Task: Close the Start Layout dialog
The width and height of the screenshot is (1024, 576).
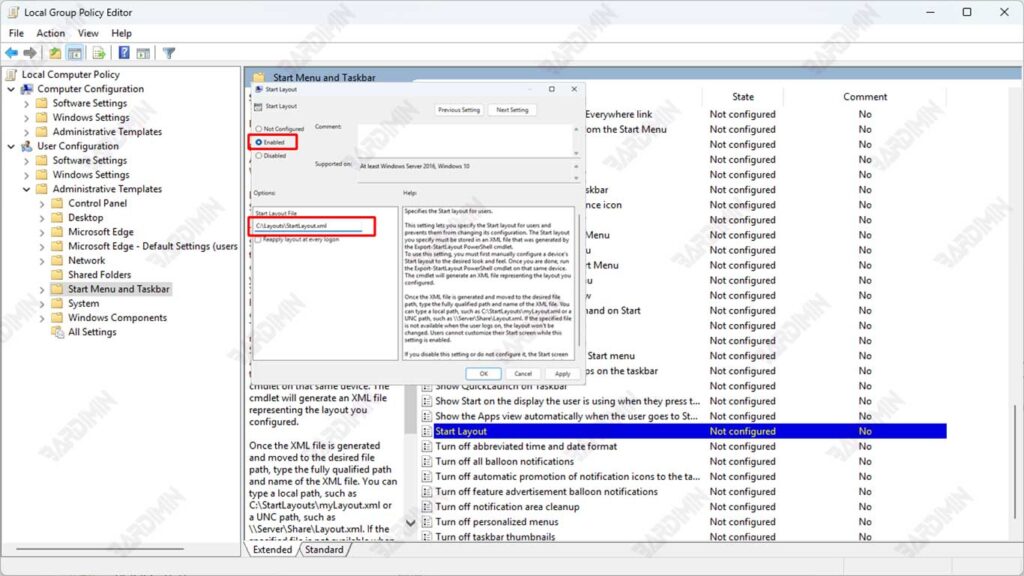Action: [574, 89]
